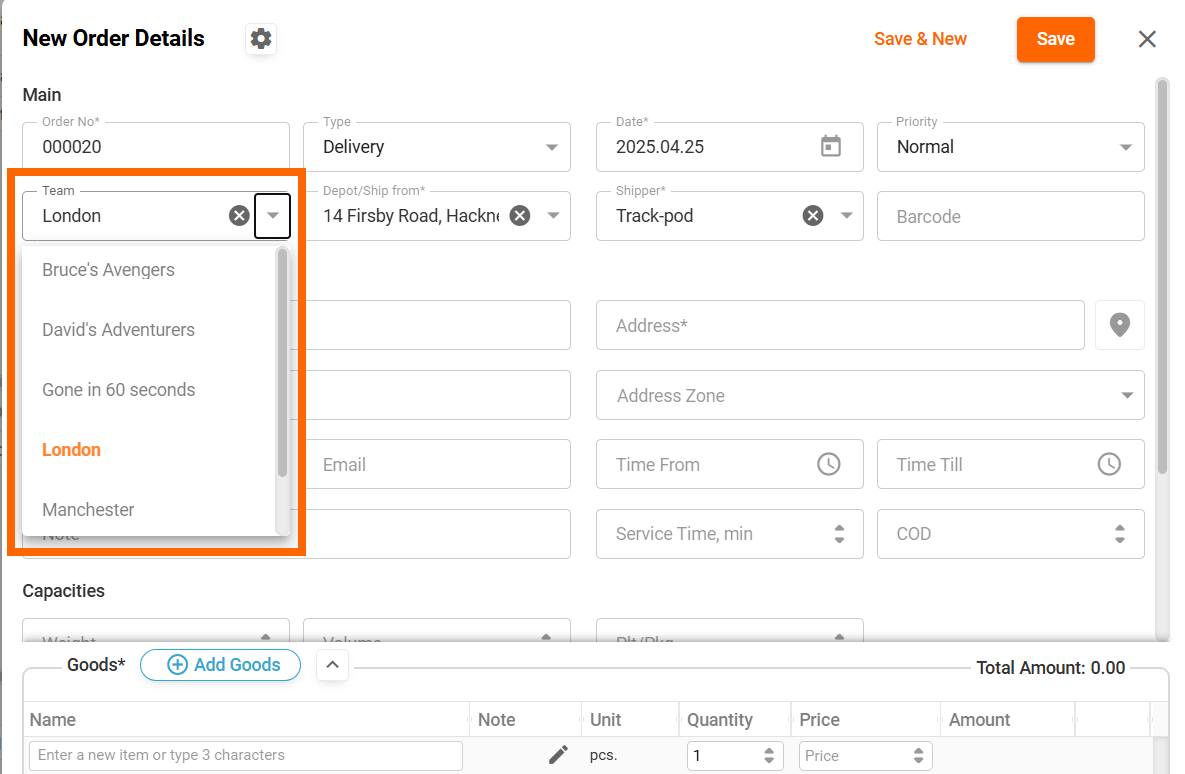Open the Address Zone dropdown
The height and width of the screenshot is (774, 1185).
tap(1128, 395)
